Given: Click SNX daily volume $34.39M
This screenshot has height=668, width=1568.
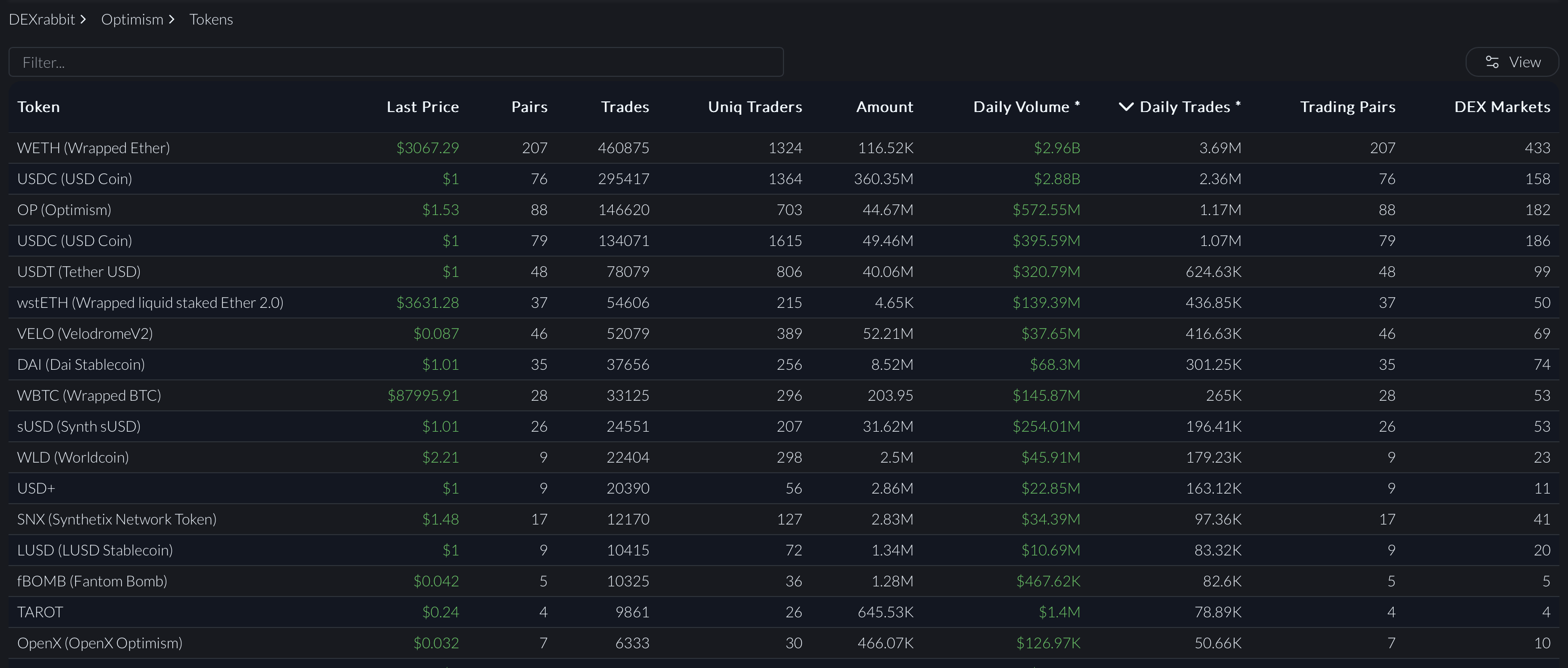Looking at the screenshot, I should 1051,520.
